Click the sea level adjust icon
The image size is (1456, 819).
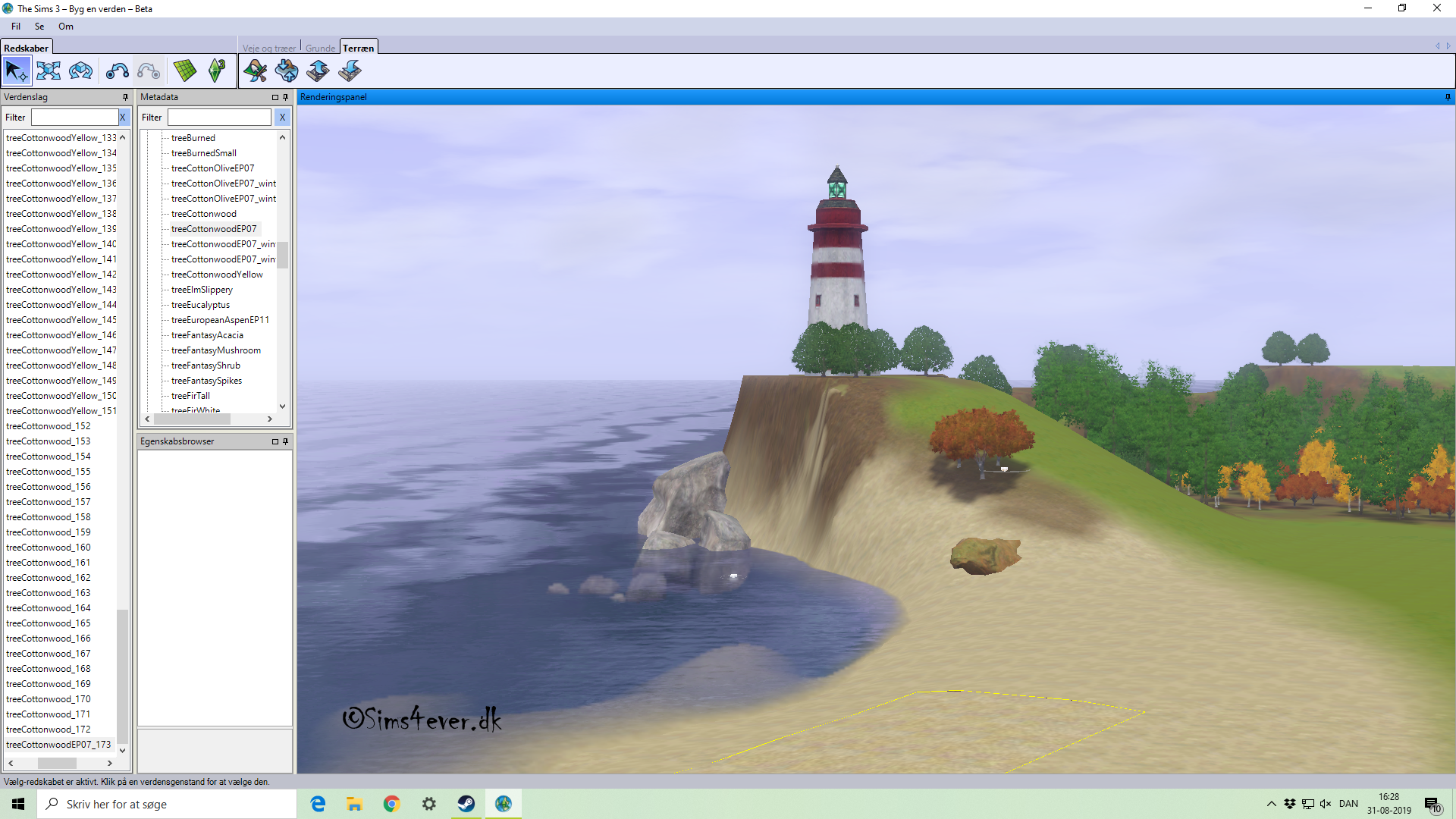(x=287, y=71)
